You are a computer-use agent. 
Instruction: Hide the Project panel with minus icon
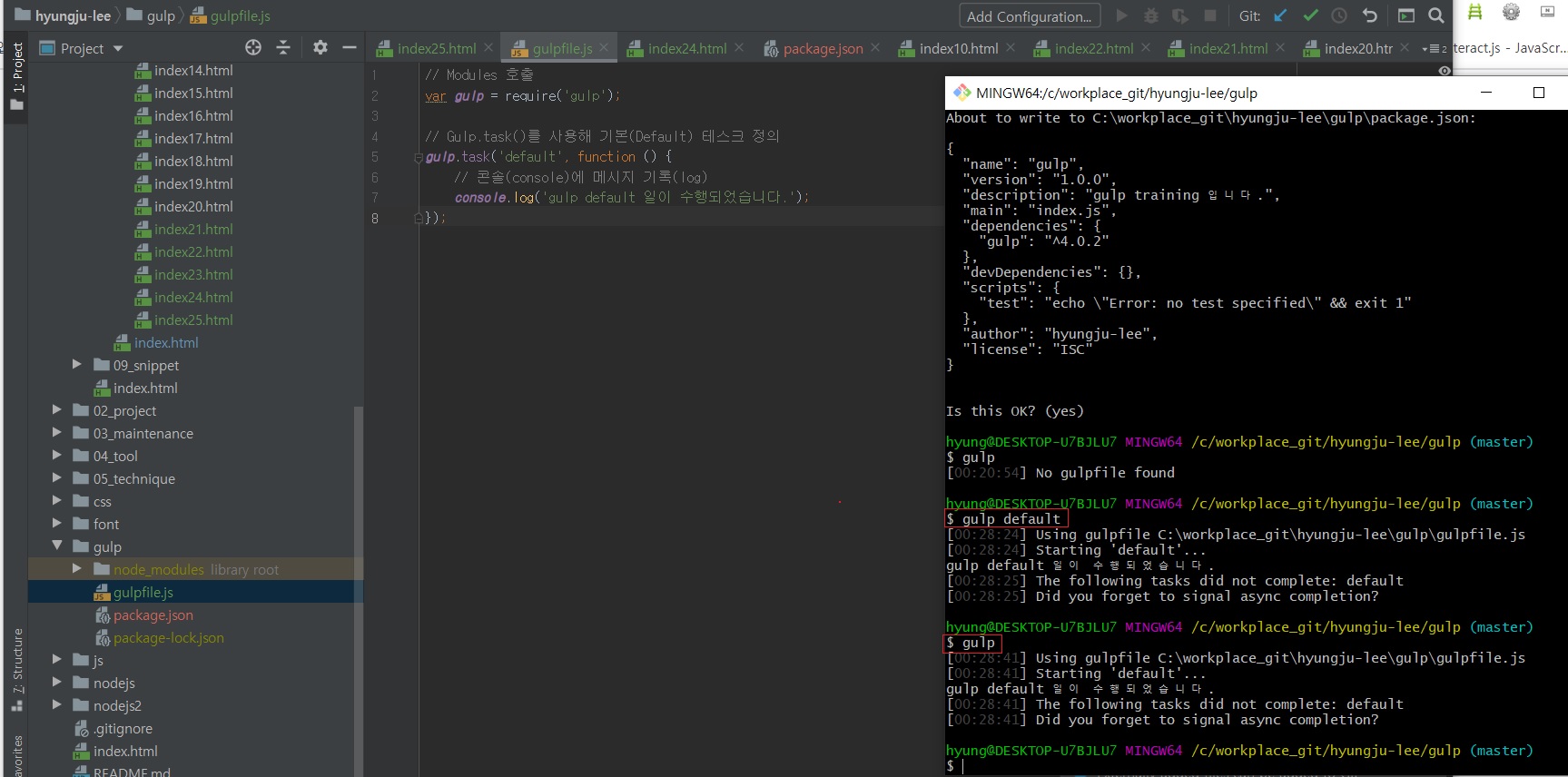coord(349,47)
